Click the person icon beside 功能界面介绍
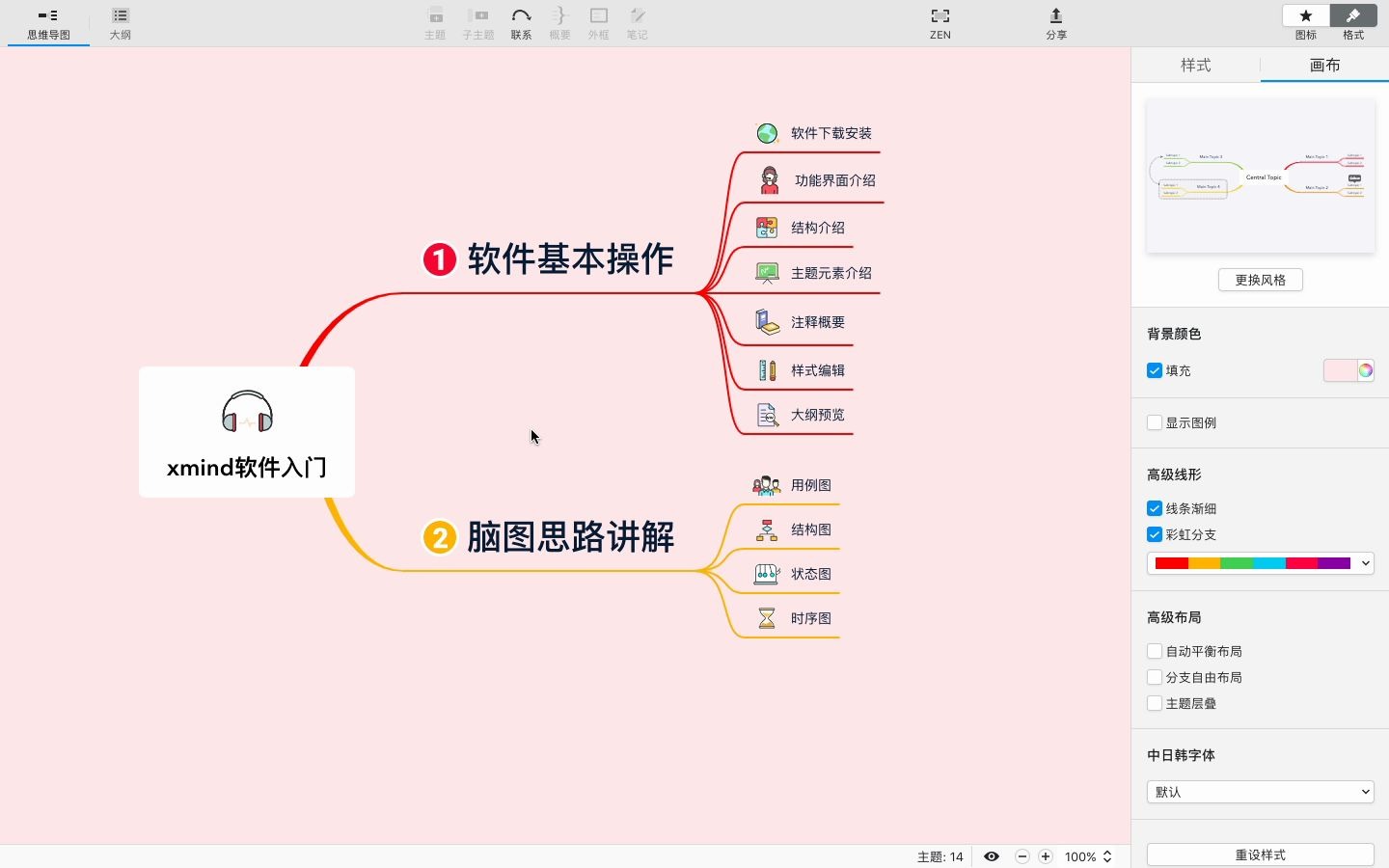Screen dimensions: 1389x868 770,180
